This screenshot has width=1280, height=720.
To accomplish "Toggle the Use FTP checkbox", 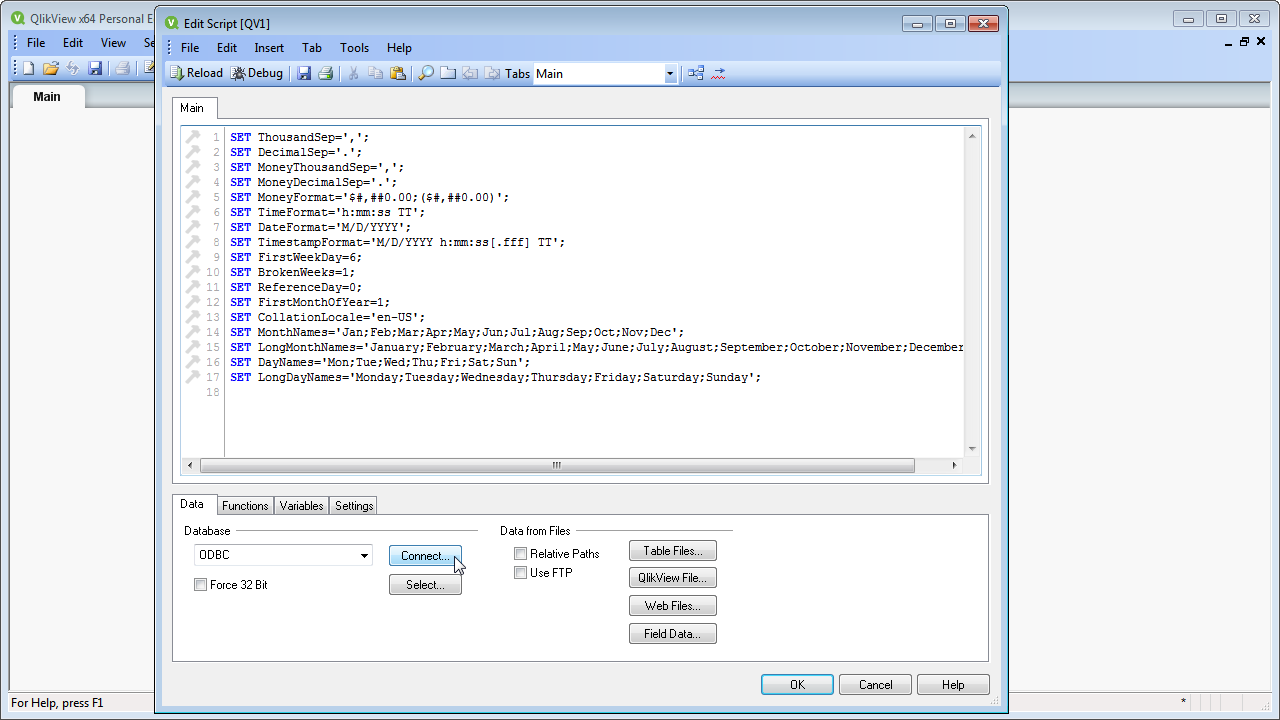I will click(520, 573).
